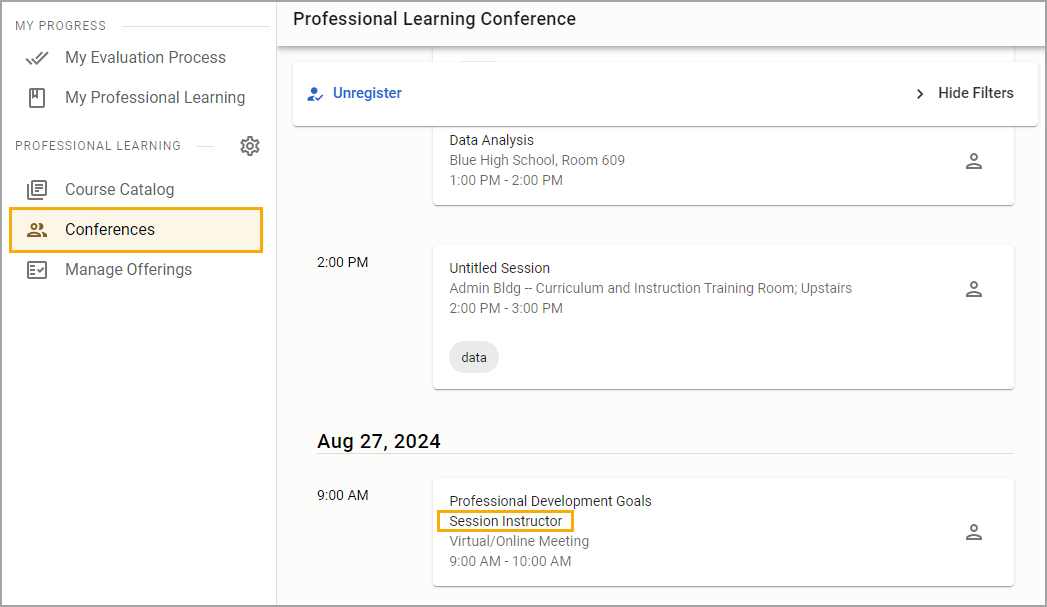Click person icon on Professional Development Goals session
This screenshot has height=607, width=1047.
(974, 532)
